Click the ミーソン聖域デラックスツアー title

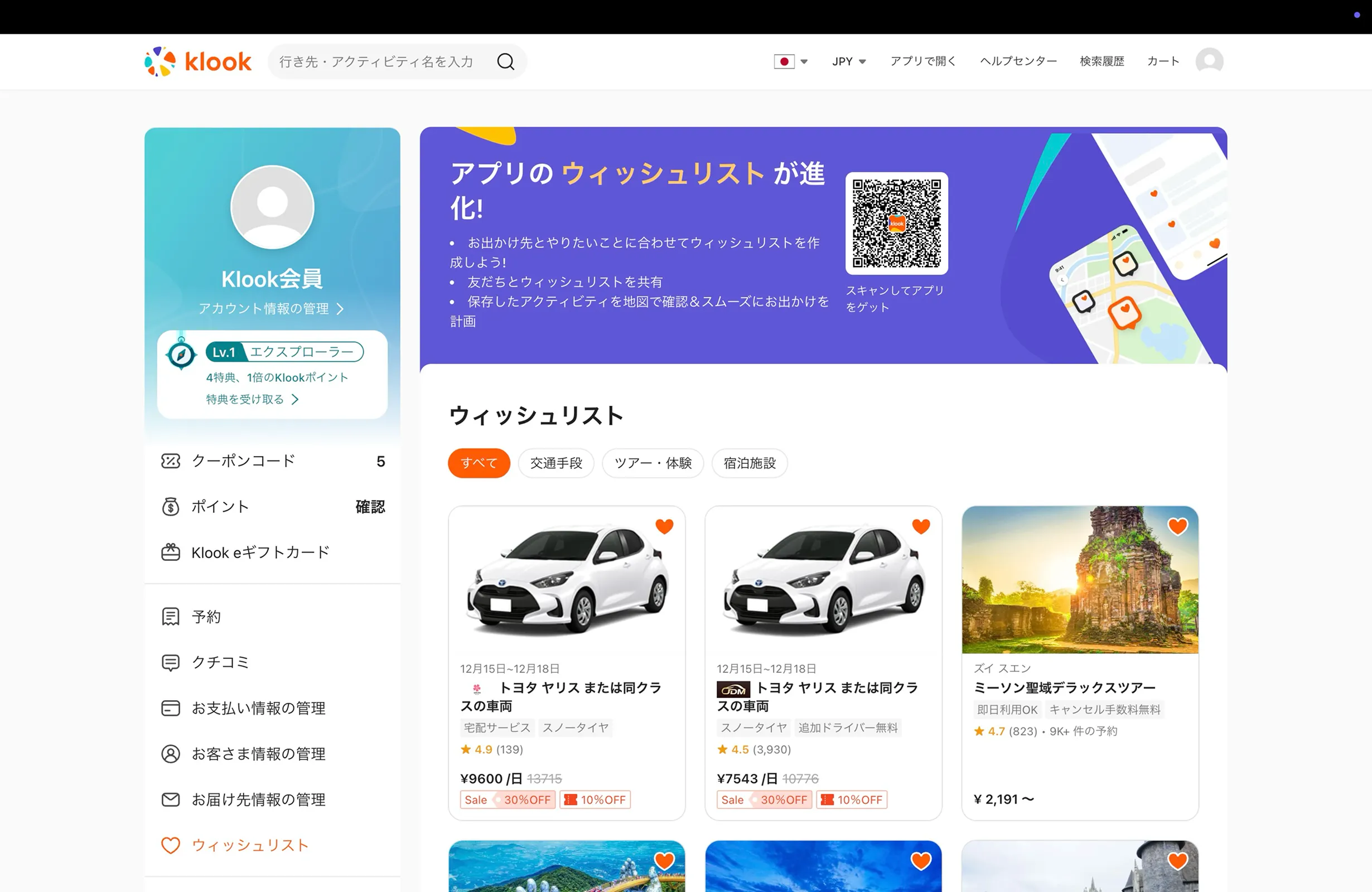tap(1064, 687)
